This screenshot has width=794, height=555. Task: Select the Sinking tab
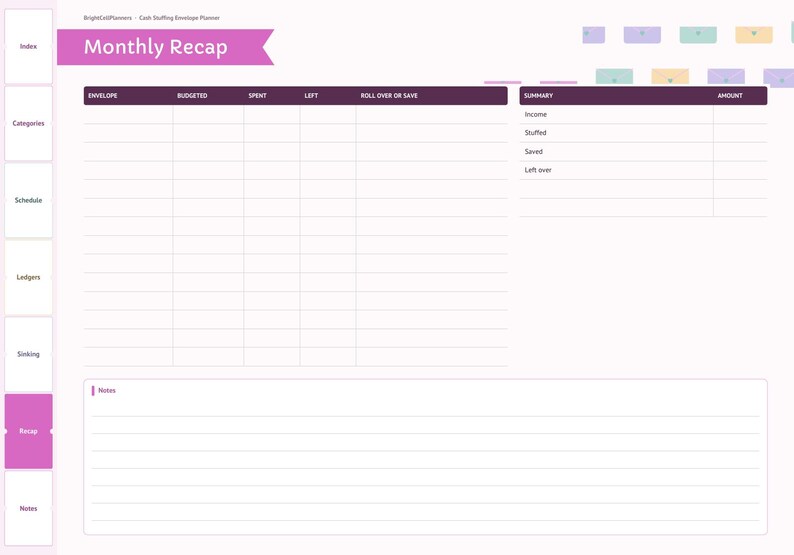[x=28, y=354]
